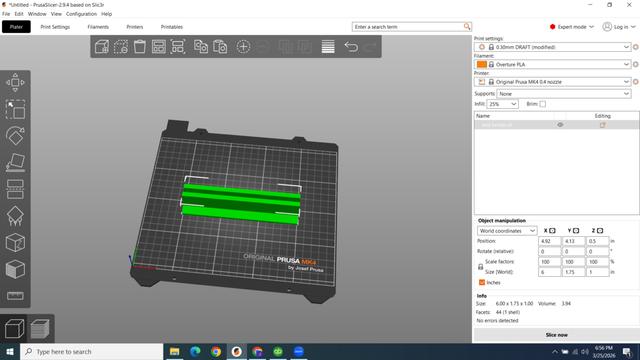Click the Enter a search term field
The height and width of the screenshot is (360, 640).
click(x=407, y=27)
